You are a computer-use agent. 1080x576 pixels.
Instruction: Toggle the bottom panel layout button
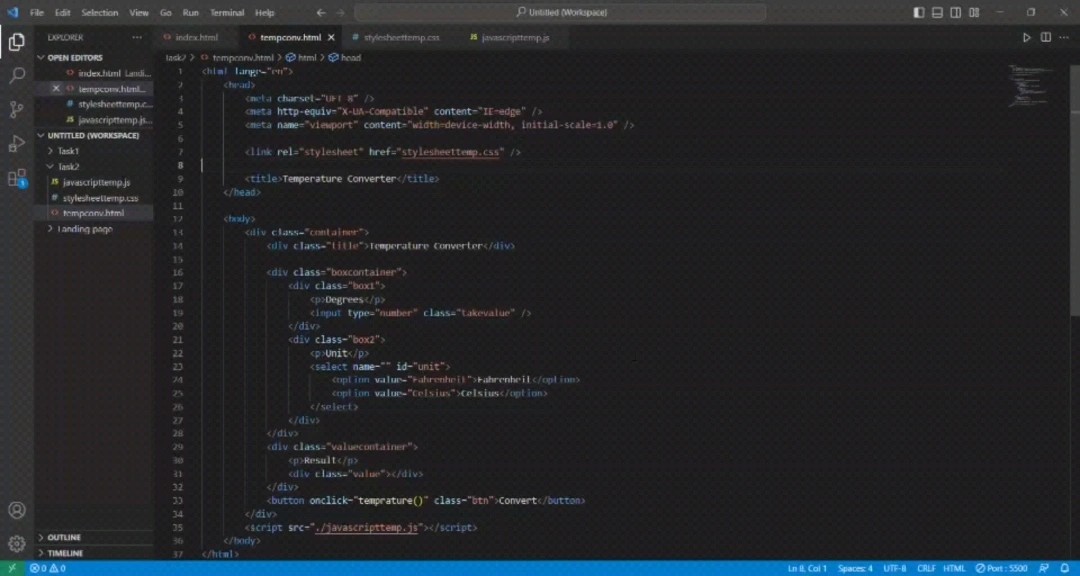[937, 13]
